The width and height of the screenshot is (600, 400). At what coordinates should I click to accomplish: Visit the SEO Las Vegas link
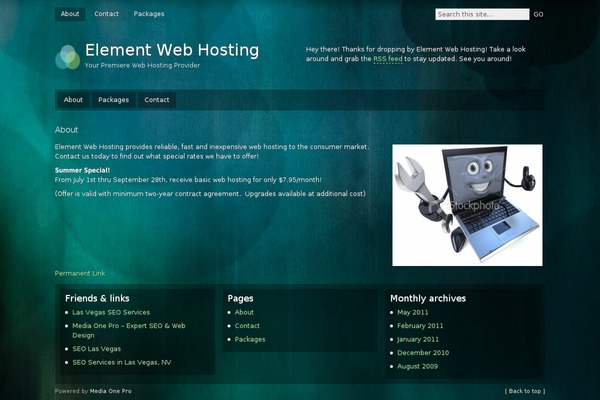[96, 349]
